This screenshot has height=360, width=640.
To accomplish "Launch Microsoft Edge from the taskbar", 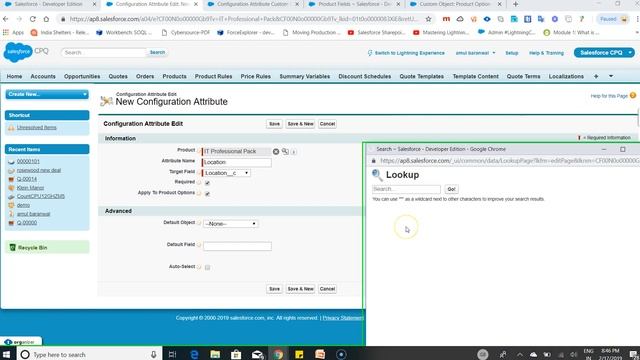I will [194, 354].
